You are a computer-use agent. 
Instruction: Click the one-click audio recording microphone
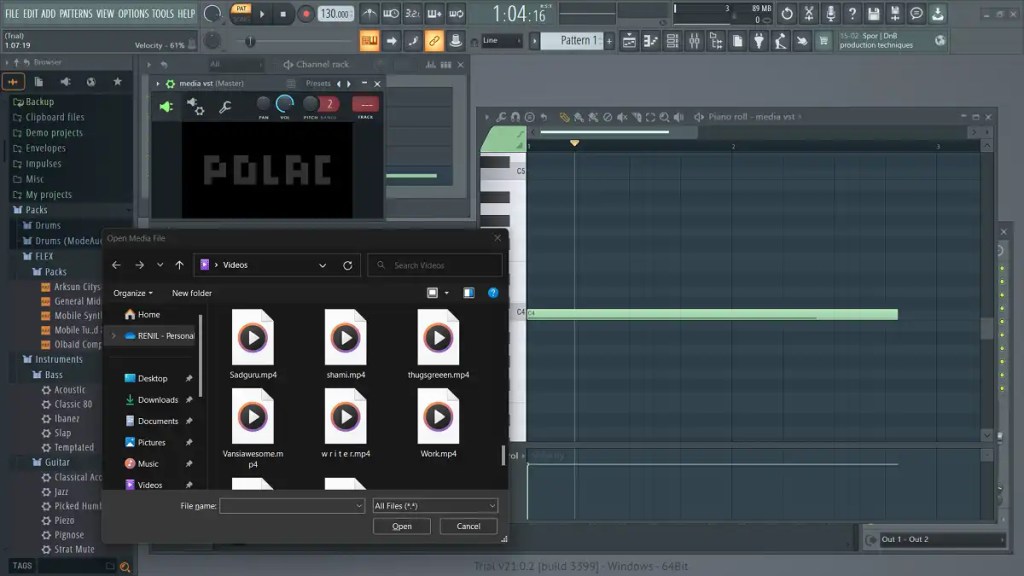tap(830, 13)
